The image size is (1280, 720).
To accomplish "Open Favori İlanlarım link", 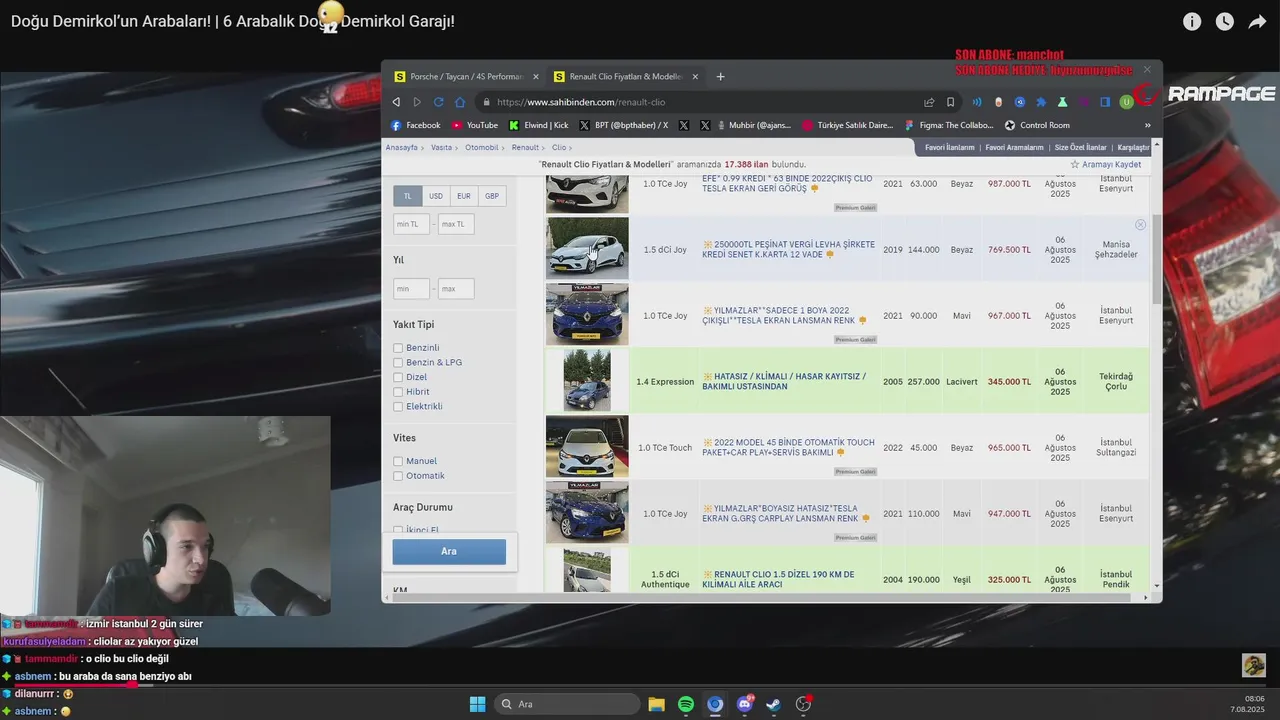I will click(x=949, y=147).
